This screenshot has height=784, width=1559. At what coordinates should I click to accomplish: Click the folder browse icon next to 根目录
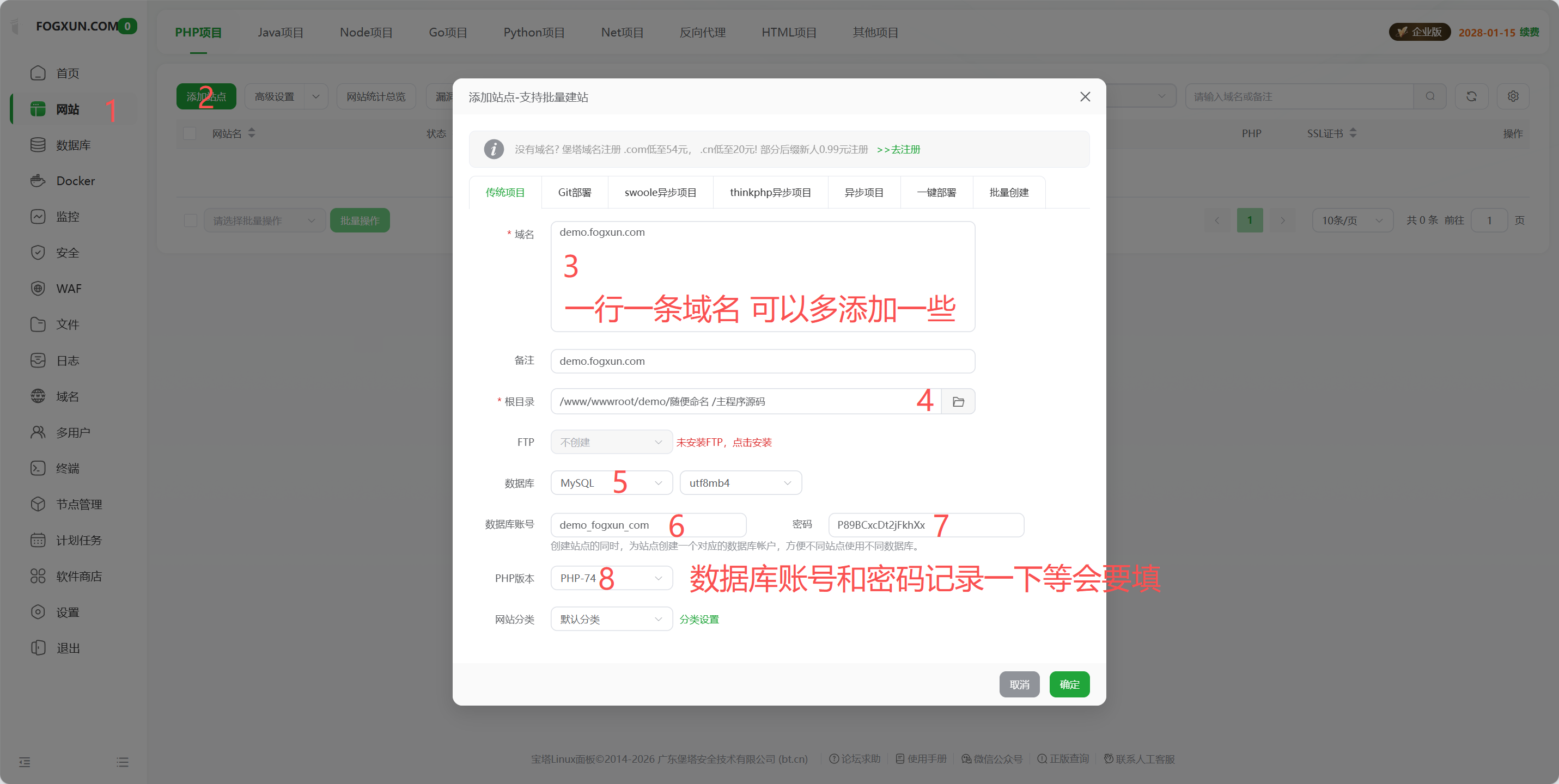point(958,401)
